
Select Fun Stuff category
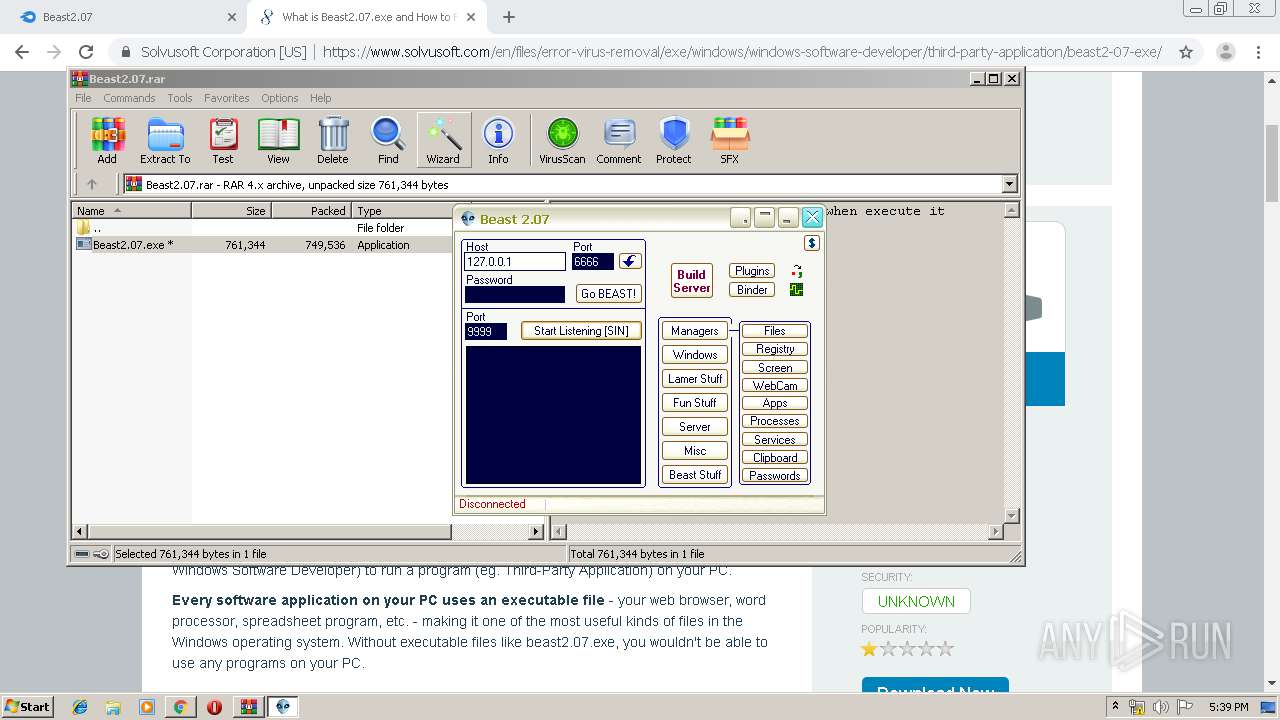click(695, 403)
